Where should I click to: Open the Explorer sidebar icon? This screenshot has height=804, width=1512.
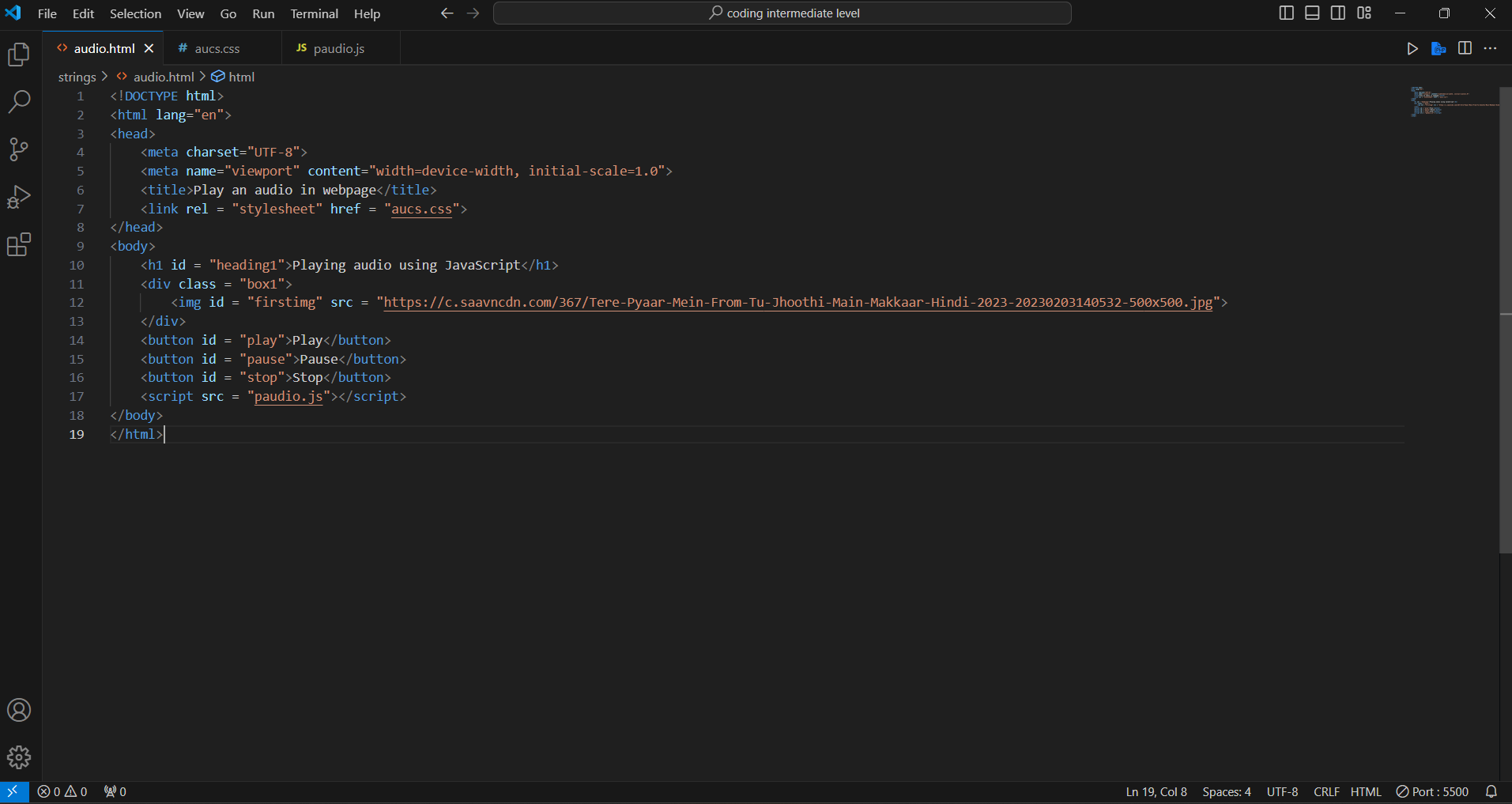[18, 54]
